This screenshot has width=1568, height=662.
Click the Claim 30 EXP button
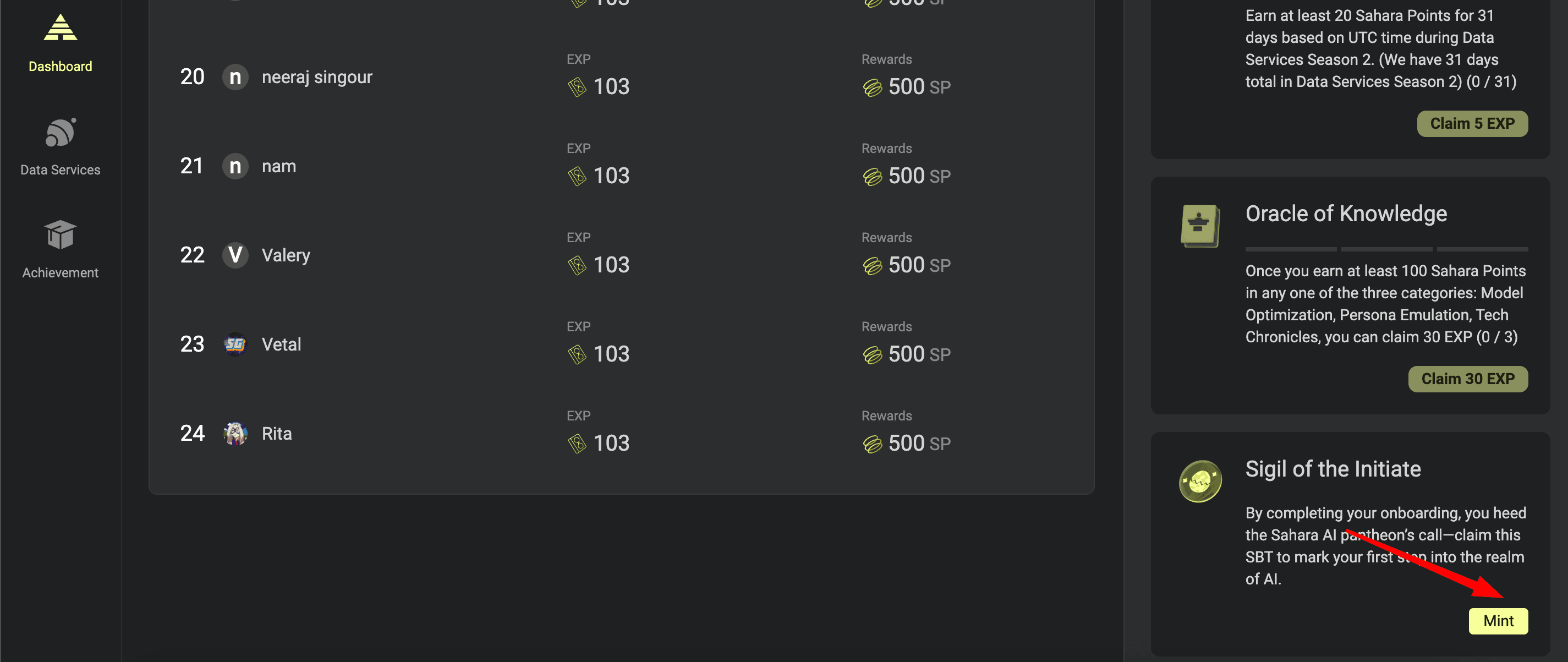click(1467, 379)
